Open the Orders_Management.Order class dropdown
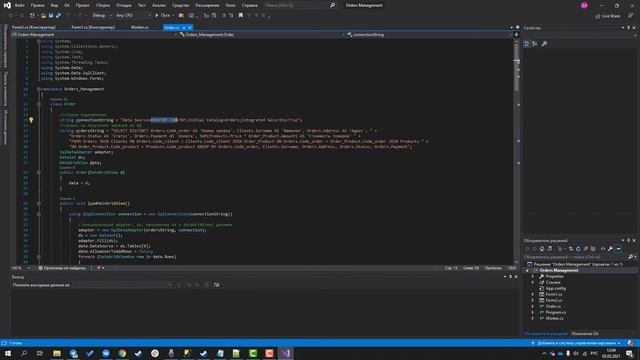Viewport: 640px width, 360px height. pyautogui.click(x=261, y=35)
